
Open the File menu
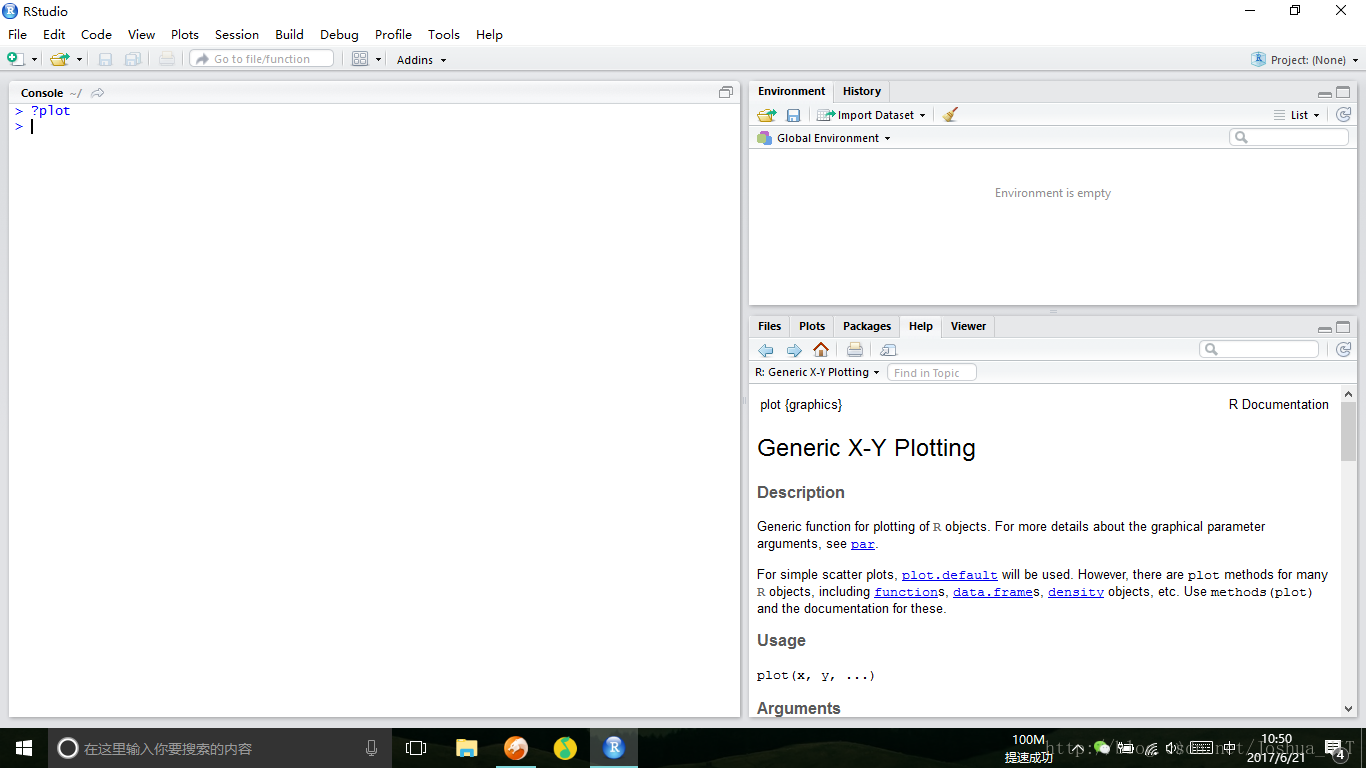(x=17, y=34)
